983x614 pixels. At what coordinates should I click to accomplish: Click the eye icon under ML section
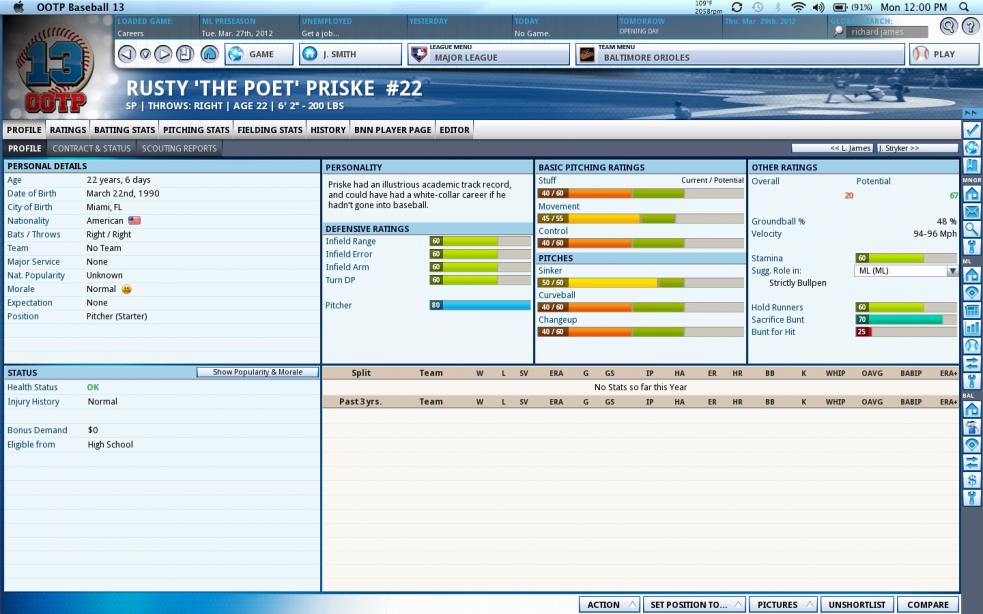pyautogui.click(x=972, y=292)
